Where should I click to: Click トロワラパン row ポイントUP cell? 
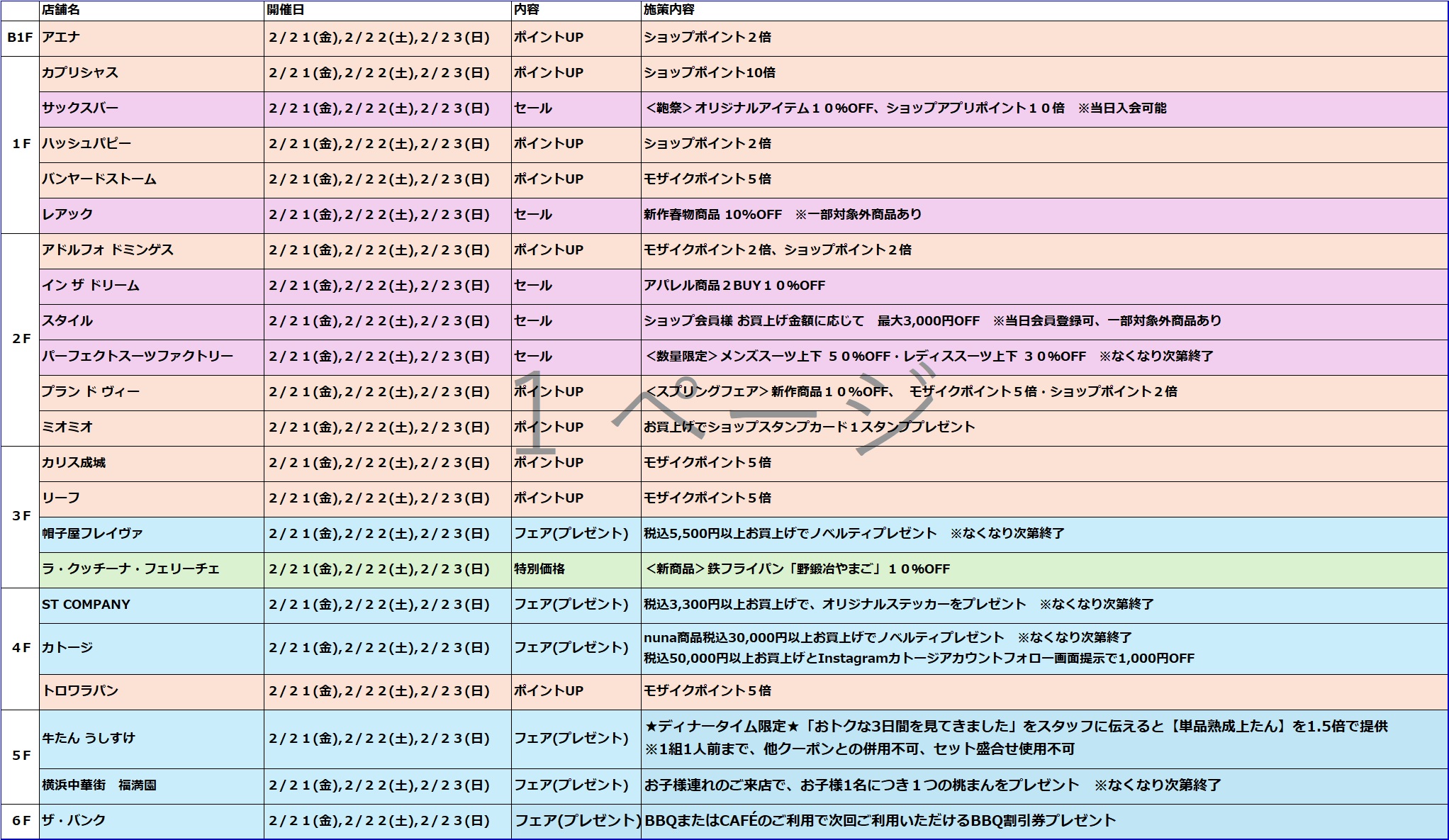tap(576, 692)
